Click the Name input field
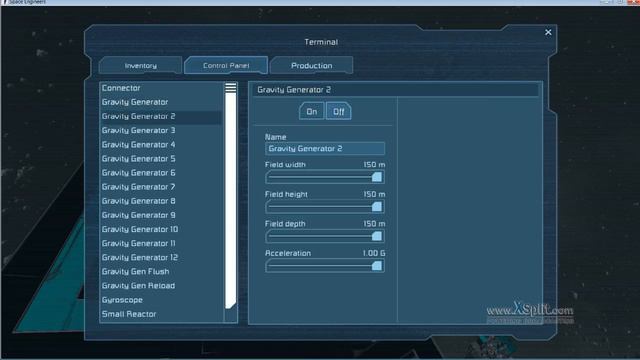Viewport: 640px width, 360px height. 324,149
